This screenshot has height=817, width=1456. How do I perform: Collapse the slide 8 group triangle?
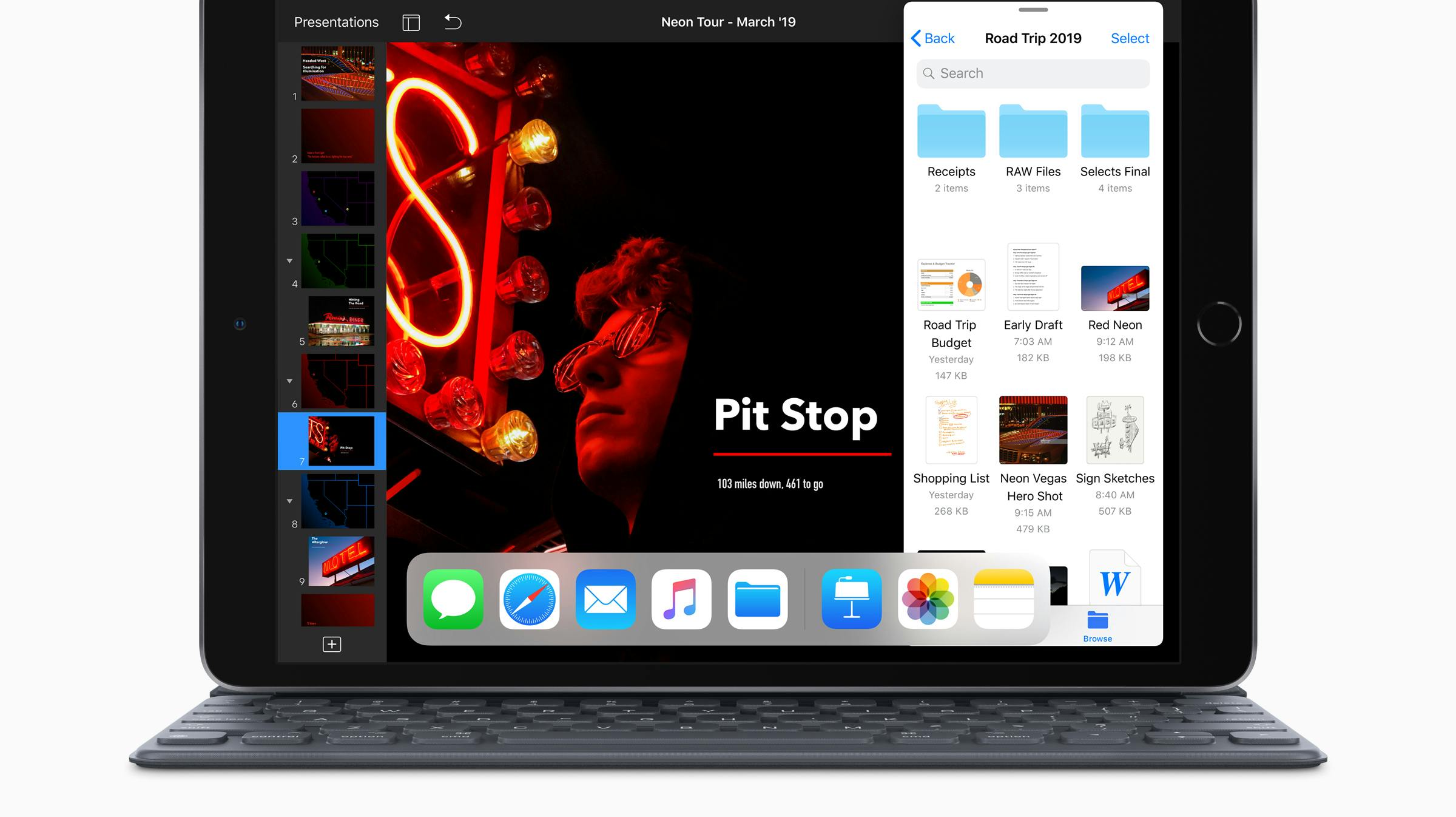point(289,501)
